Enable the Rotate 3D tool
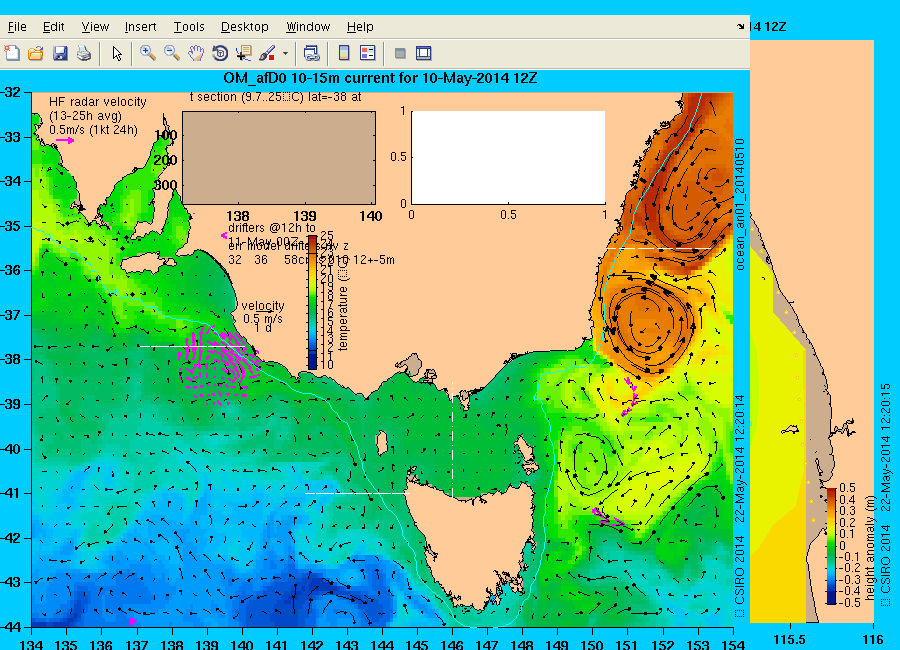Screen dimensions: 900x650 point(220,53)
